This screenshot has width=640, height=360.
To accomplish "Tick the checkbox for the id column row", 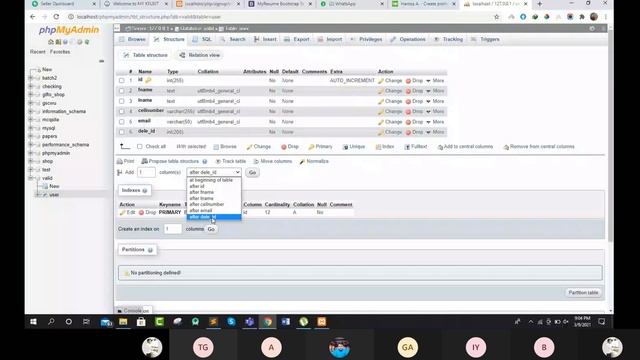I will (122, 81).
